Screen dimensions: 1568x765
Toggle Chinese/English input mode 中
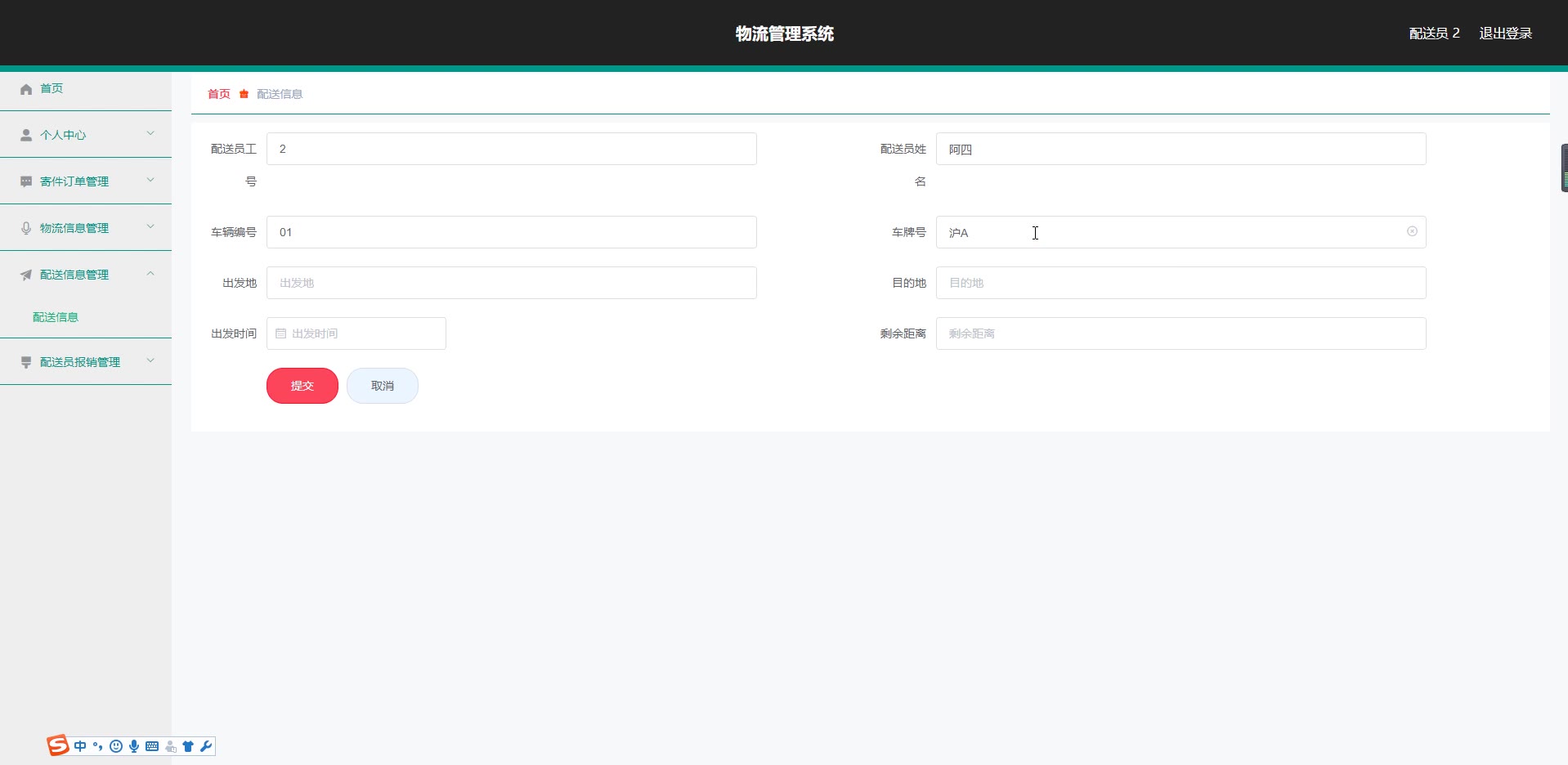80,746
